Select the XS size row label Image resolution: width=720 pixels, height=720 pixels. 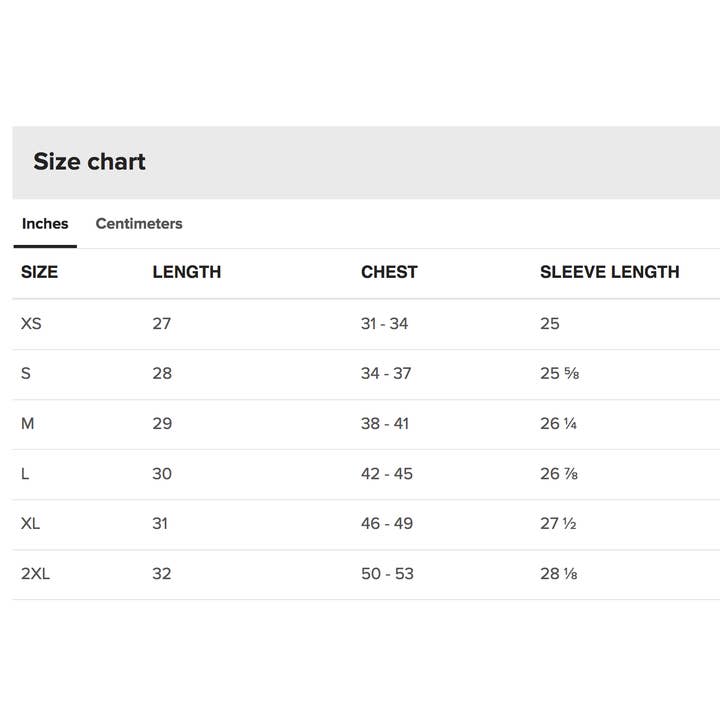(x=31, y=324)
